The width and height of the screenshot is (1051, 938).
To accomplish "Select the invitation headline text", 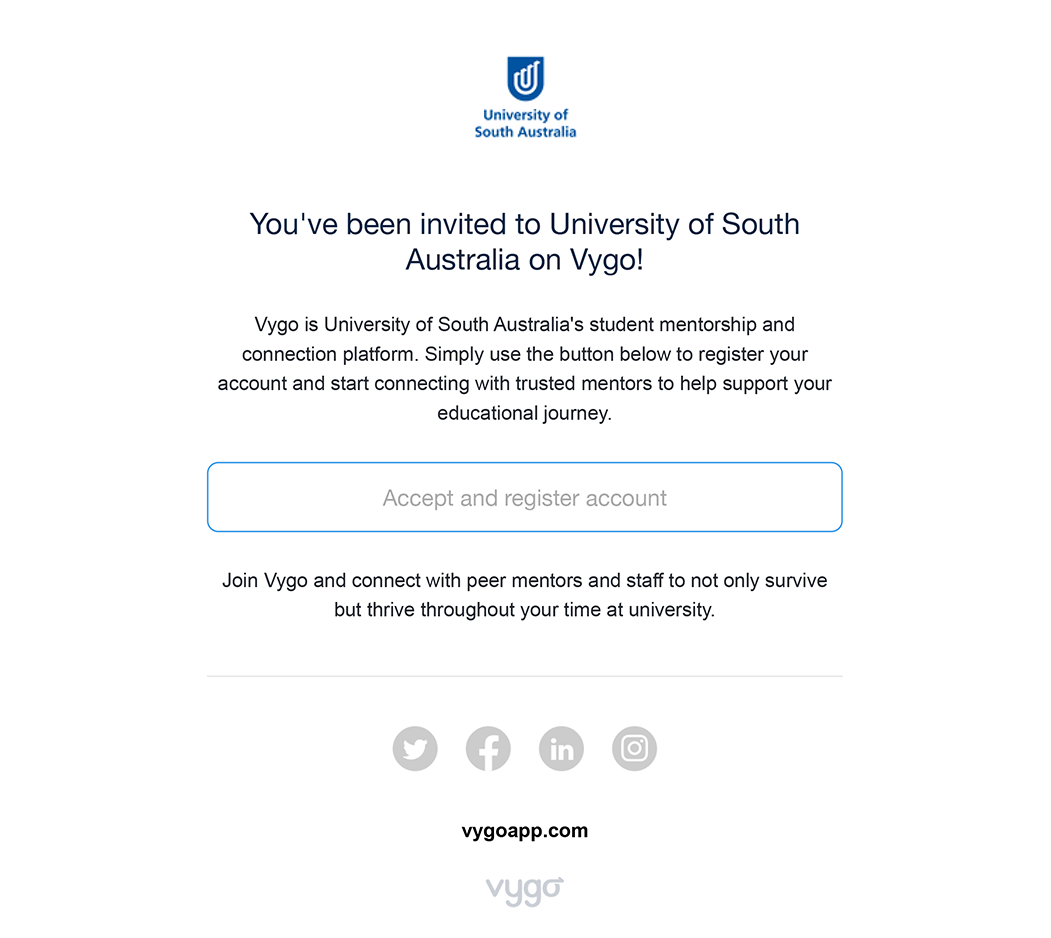I will point(524,241).
